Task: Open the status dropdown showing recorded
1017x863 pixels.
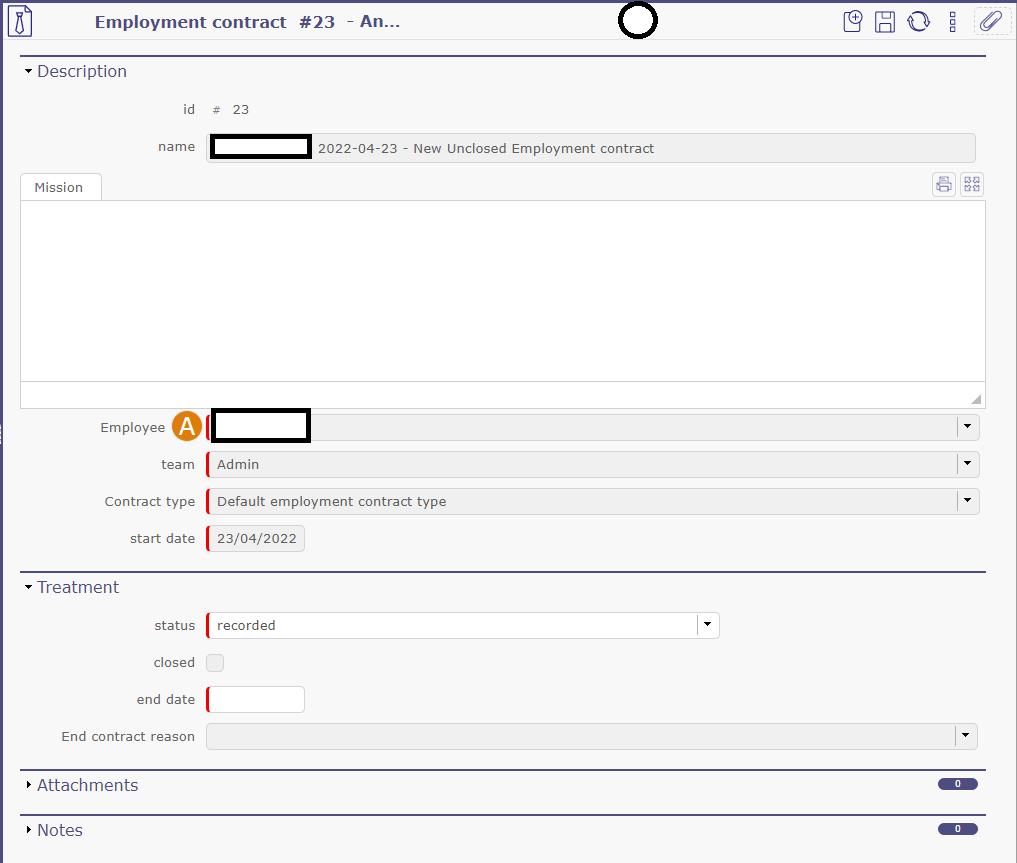Action: coord(707,625)
